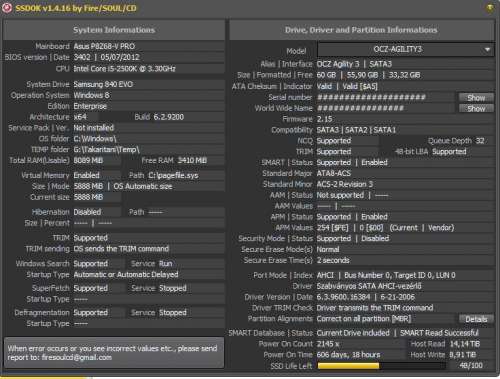Screen dimensions: 500x379
Task: Select Alias value OCZ Agility 3
Action: point(338,64)
